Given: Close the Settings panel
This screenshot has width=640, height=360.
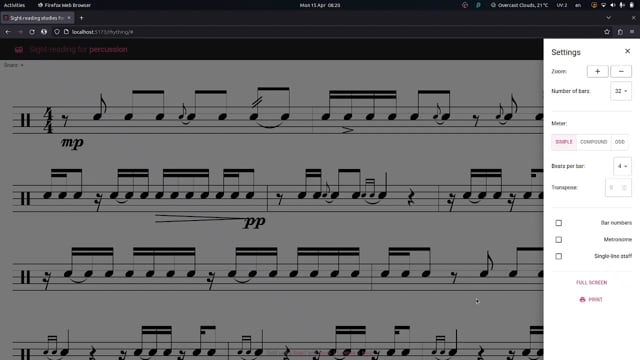Looking at the screenshot, I should [627, 51].
